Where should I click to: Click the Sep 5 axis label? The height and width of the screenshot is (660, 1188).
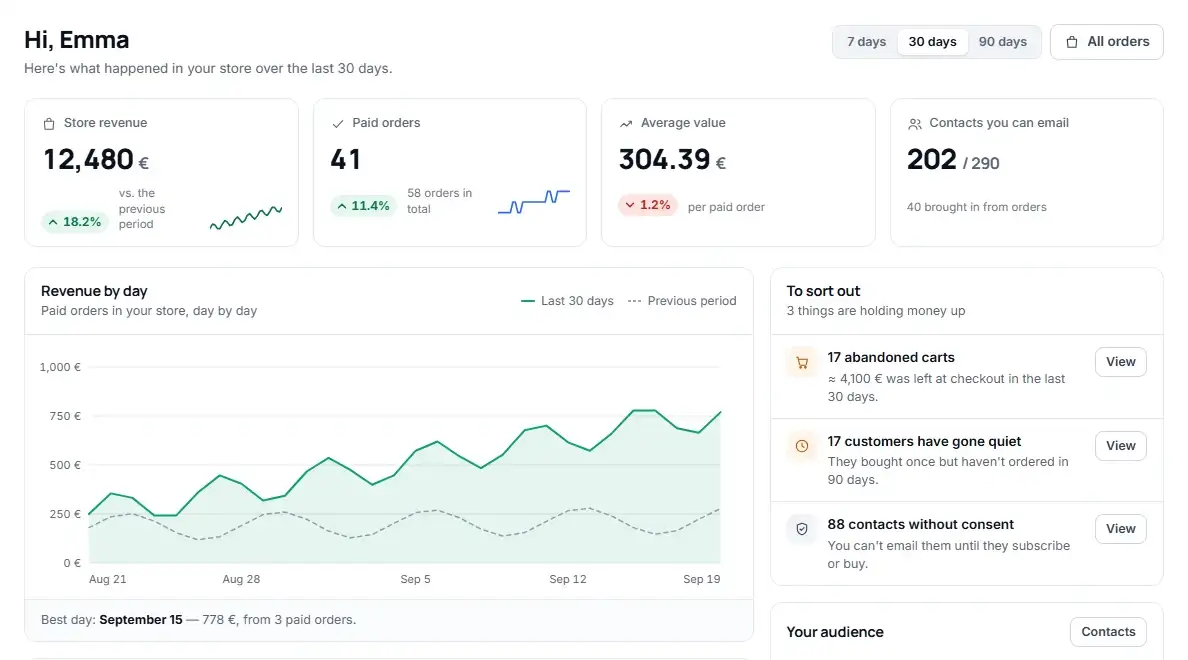point(415,579)
